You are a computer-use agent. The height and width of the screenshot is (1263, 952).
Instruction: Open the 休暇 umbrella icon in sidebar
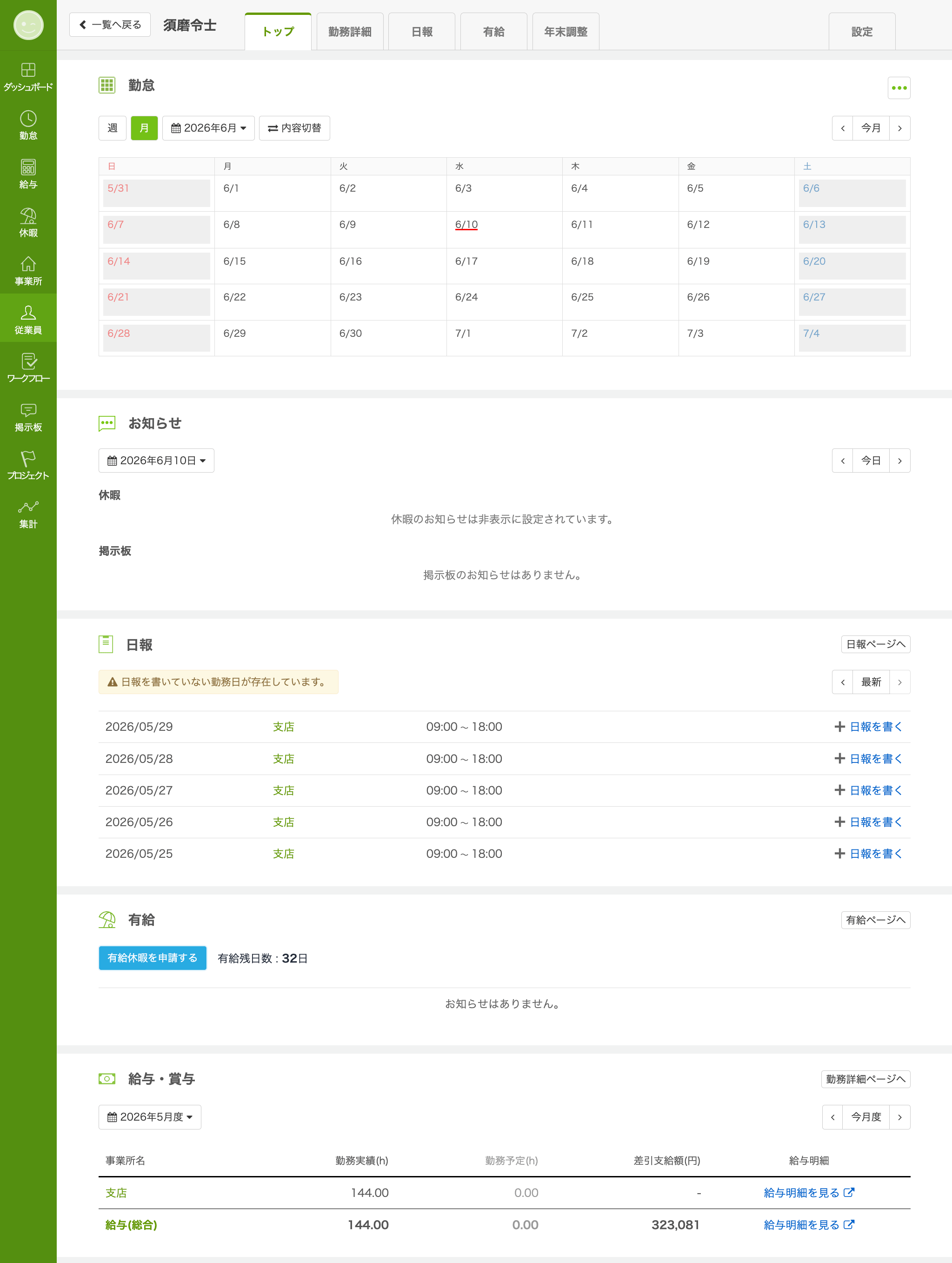click(x=28, y=222)
